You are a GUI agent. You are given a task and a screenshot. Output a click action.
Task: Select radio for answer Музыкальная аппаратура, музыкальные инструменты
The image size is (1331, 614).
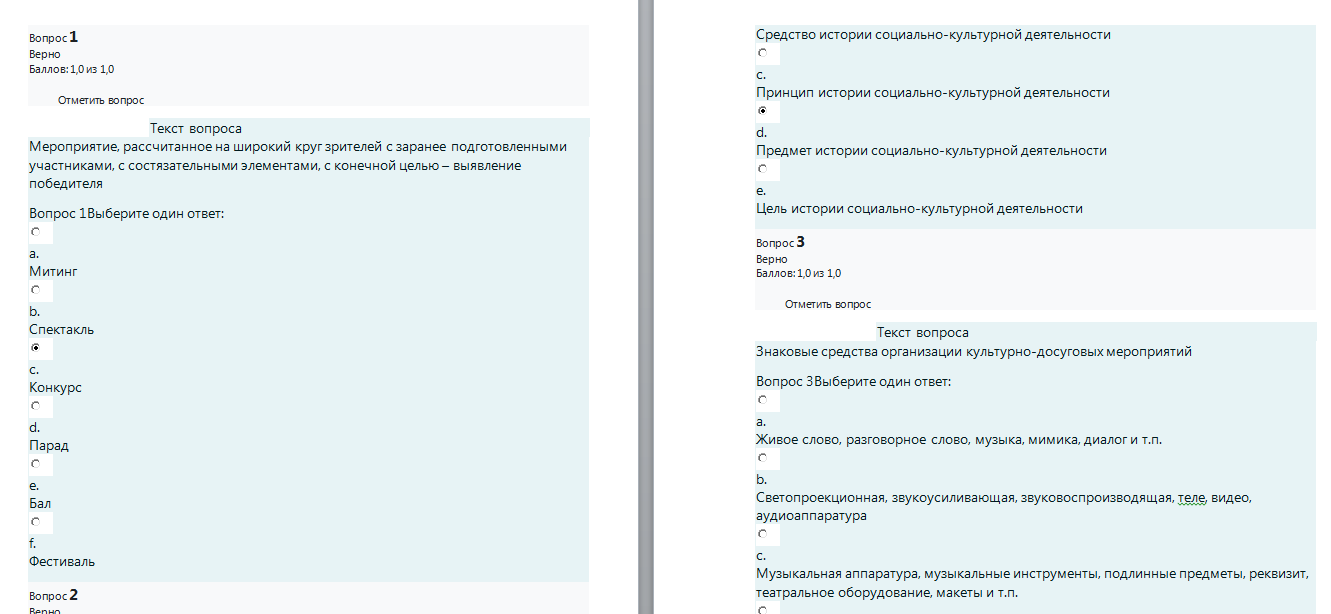pyautogui.click(x=762, y=534)
